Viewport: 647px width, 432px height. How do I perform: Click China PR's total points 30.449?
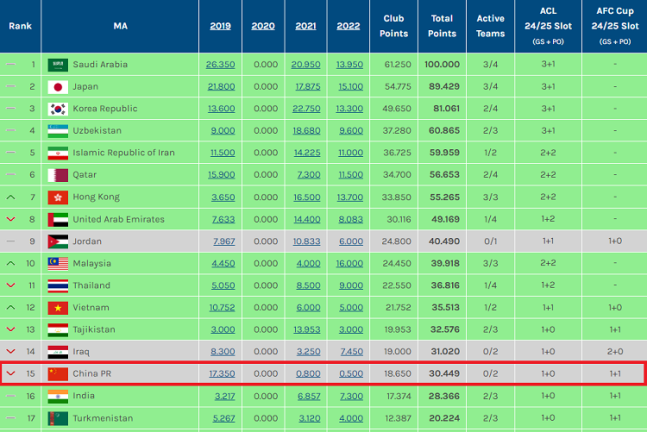(x=444, y=373)
